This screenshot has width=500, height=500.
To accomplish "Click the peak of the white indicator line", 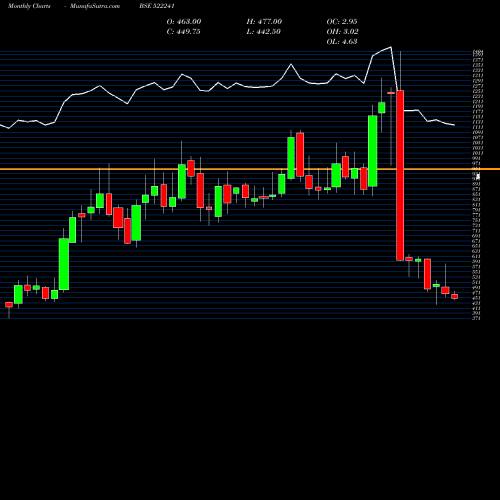I will pyautogui.click(x=391, y=47).
